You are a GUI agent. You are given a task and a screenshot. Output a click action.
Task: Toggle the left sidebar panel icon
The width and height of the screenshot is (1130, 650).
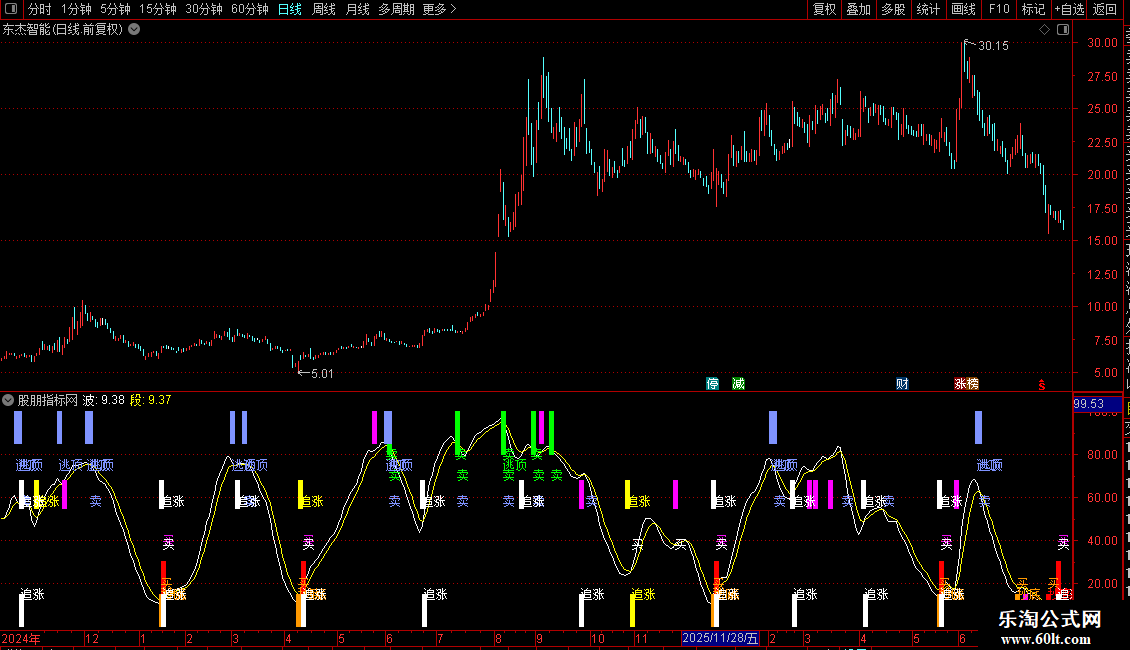pos(11,9)
